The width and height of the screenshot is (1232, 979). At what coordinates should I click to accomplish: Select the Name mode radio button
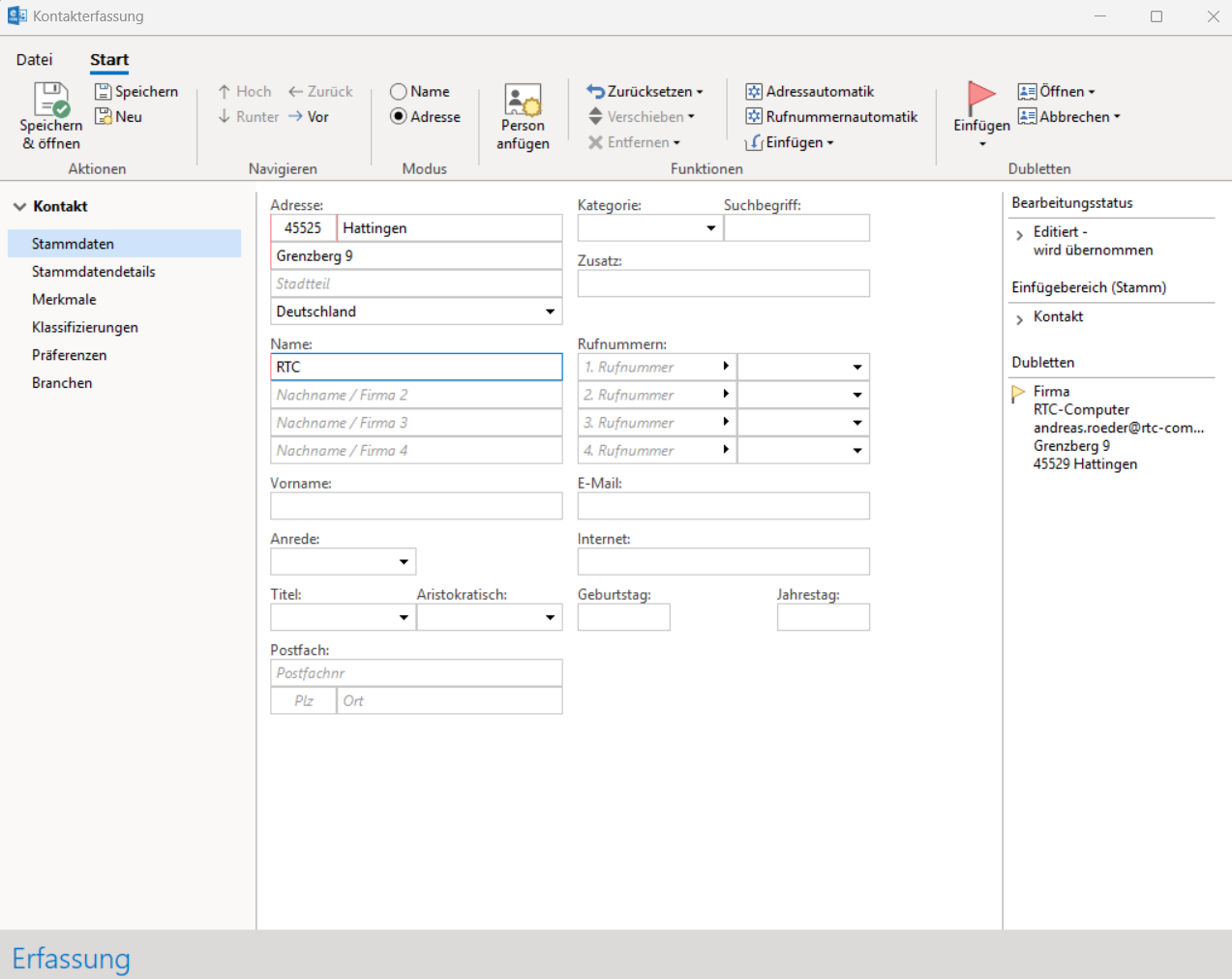click(398, 92)
